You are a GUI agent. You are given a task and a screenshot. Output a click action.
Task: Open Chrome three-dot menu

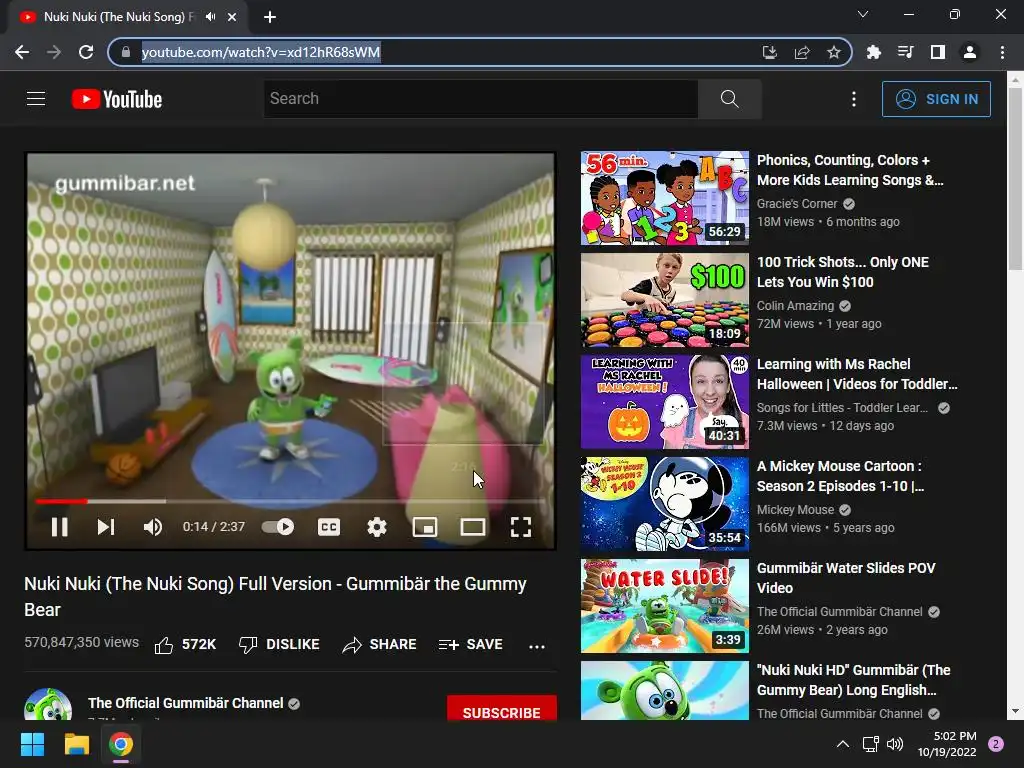[1002, 52]
